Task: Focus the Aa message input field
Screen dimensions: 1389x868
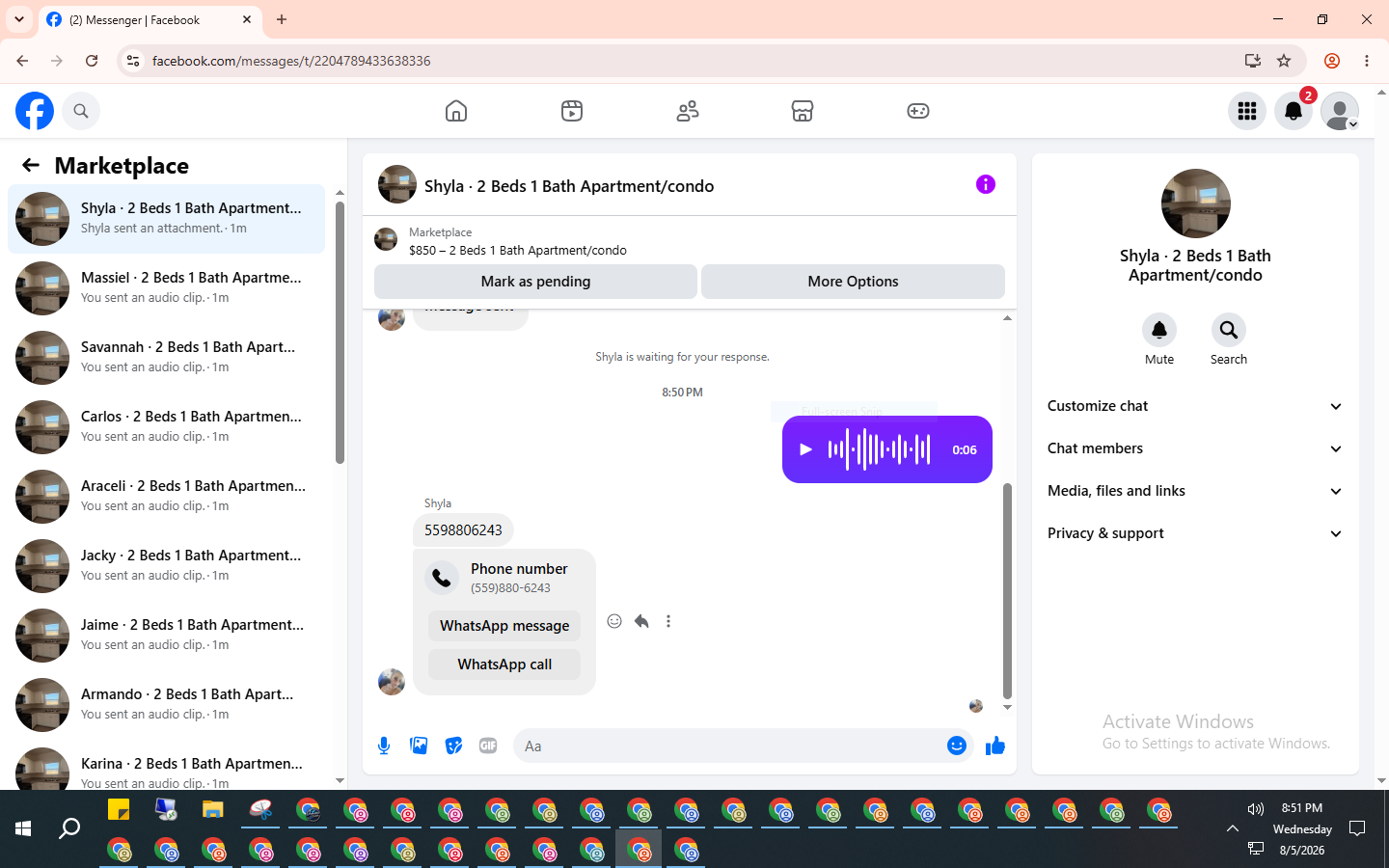Action: pyautogui.click(x=728, y=746)
